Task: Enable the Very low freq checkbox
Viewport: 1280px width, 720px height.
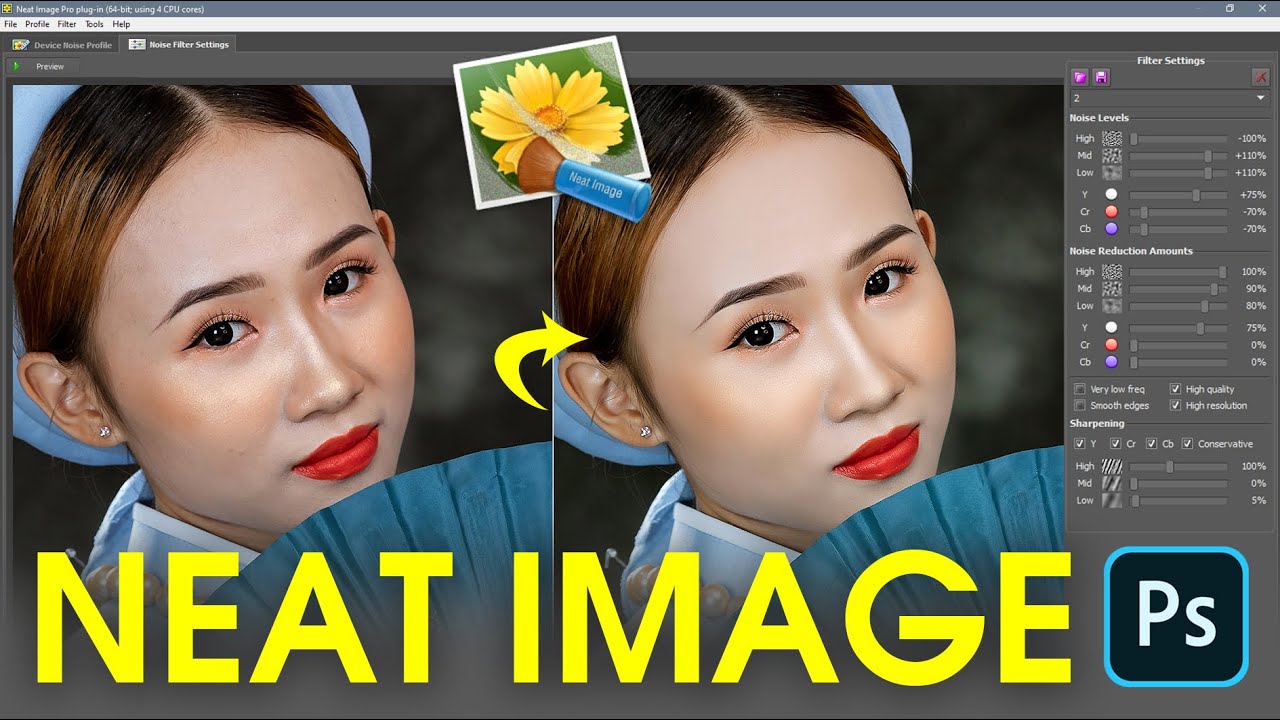Action: click(x=1080, y=389)
